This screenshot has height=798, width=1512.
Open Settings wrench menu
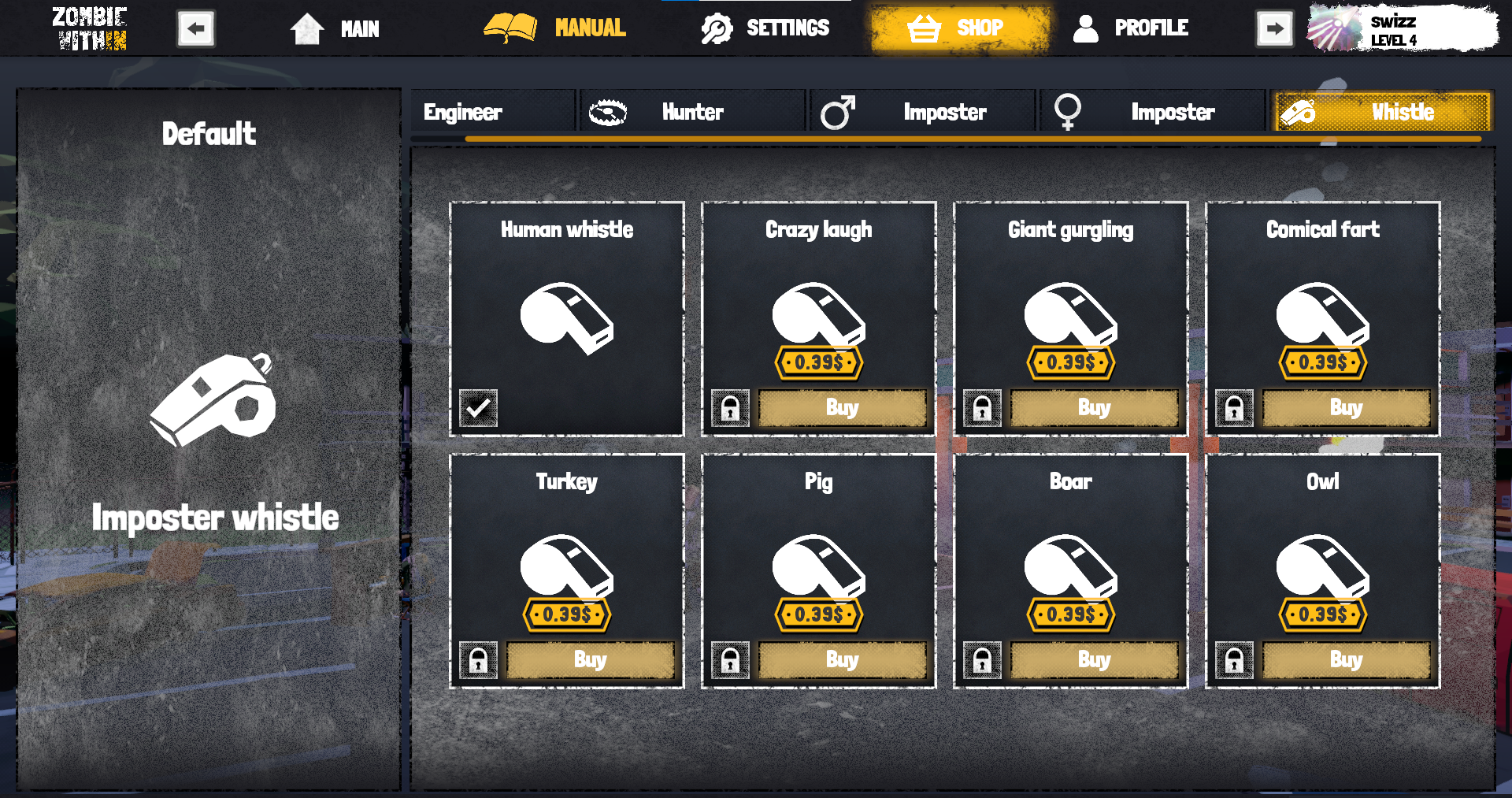765,28
